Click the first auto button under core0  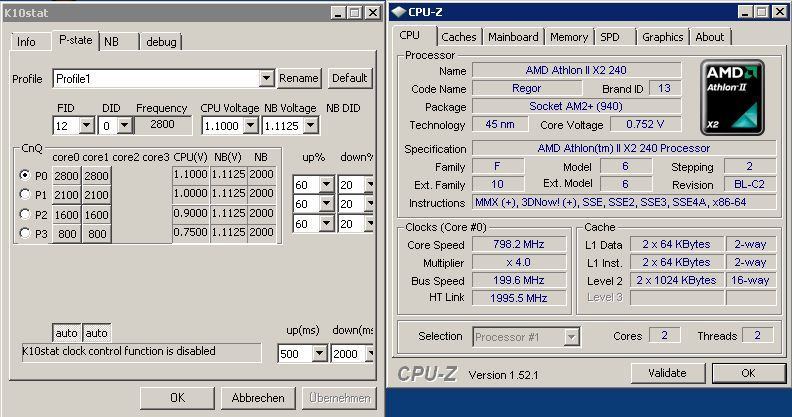point(66,333)
